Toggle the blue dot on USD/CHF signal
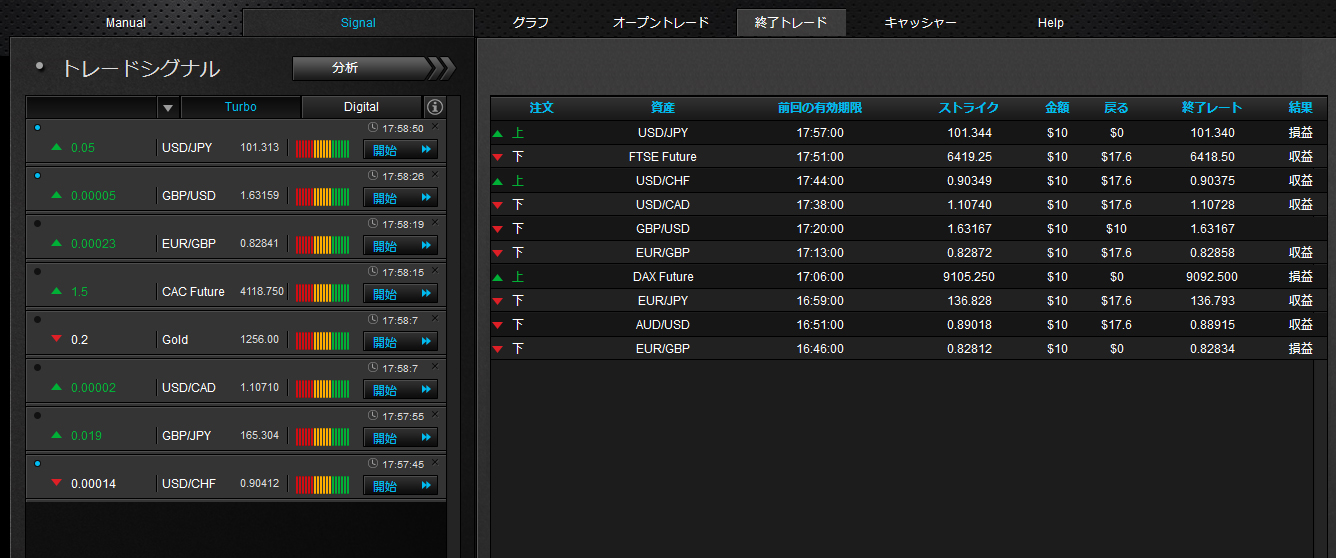Screen dimensions: 1336x558 (37, 463)
